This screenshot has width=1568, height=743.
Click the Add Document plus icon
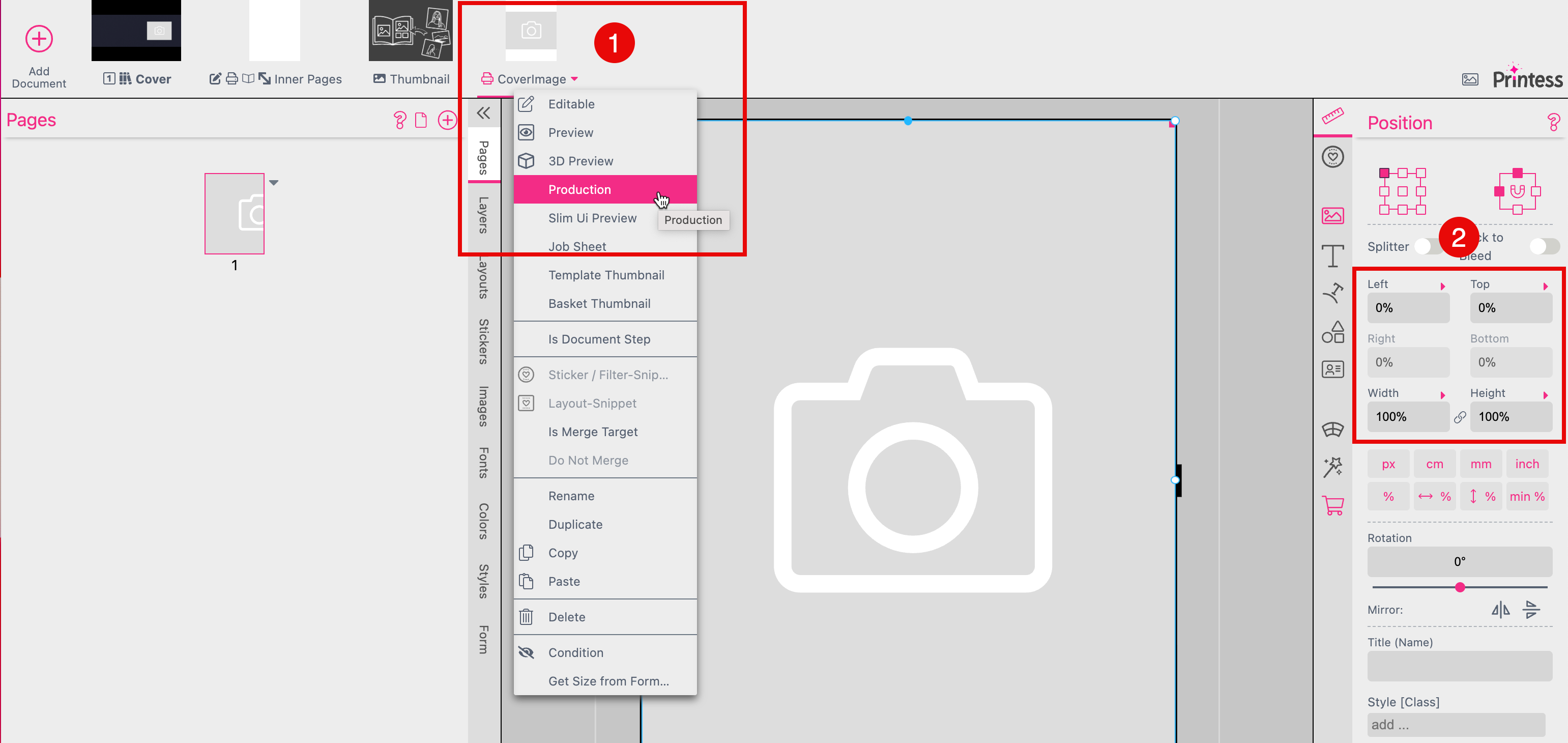point(39,39)
